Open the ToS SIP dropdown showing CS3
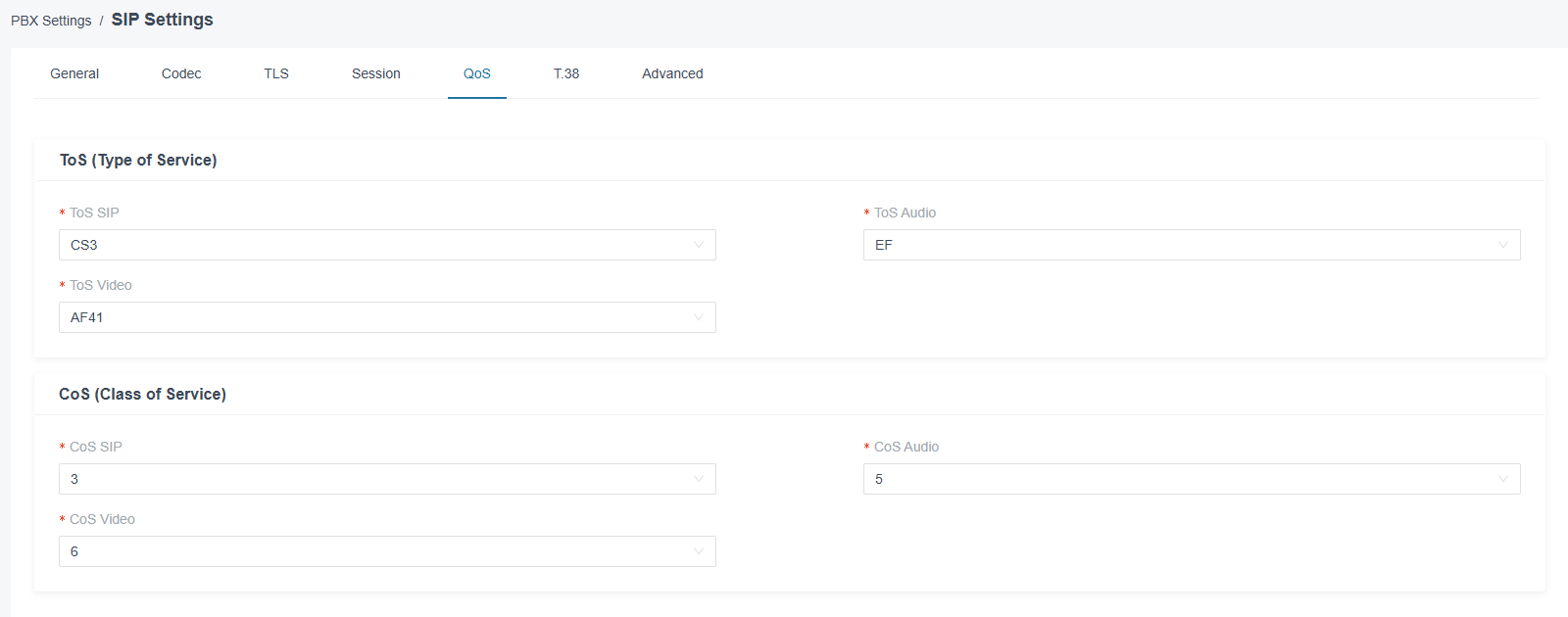 pos(387,245)
